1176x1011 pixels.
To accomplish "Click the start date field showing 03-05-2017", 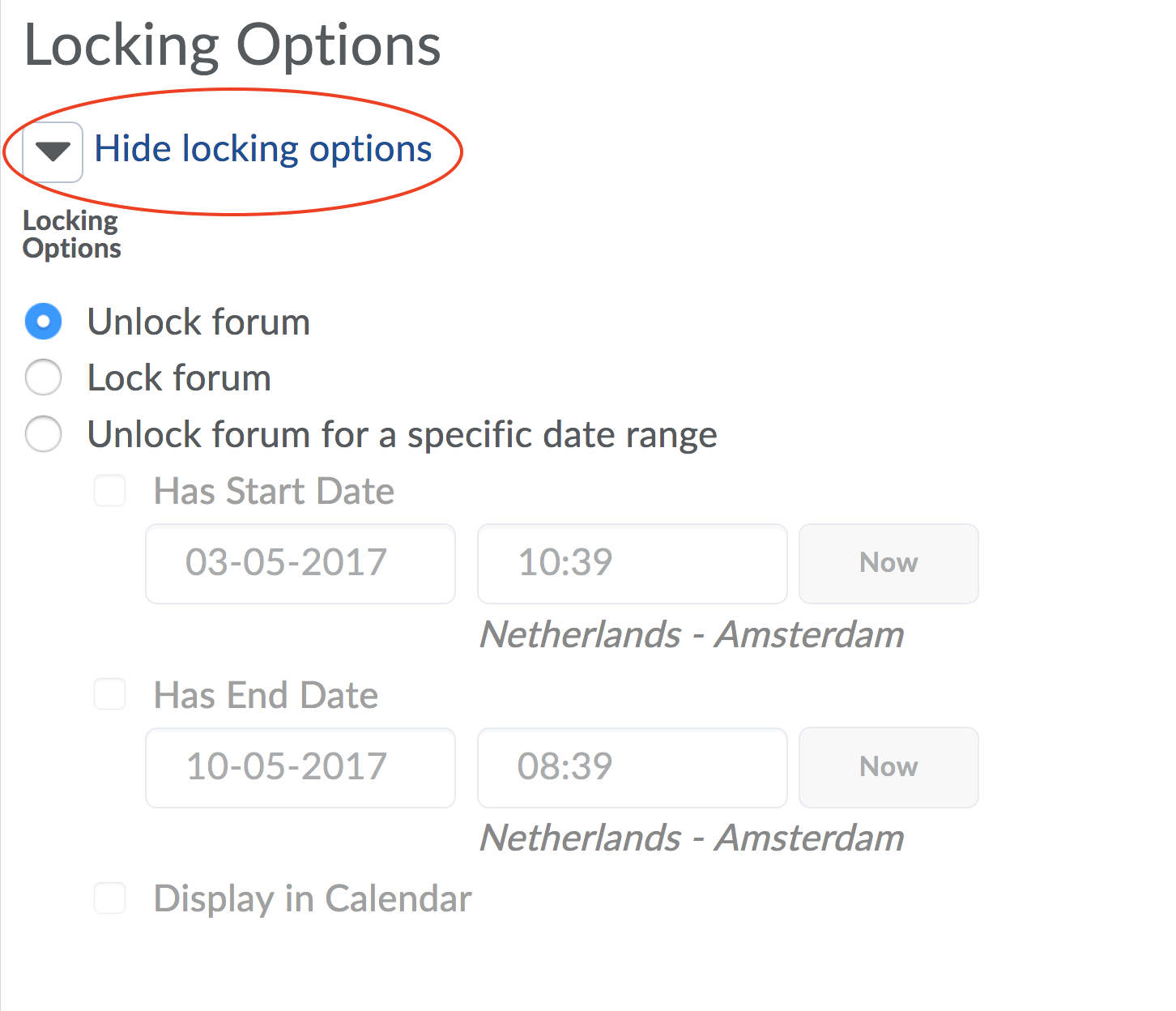I will 300,563.
